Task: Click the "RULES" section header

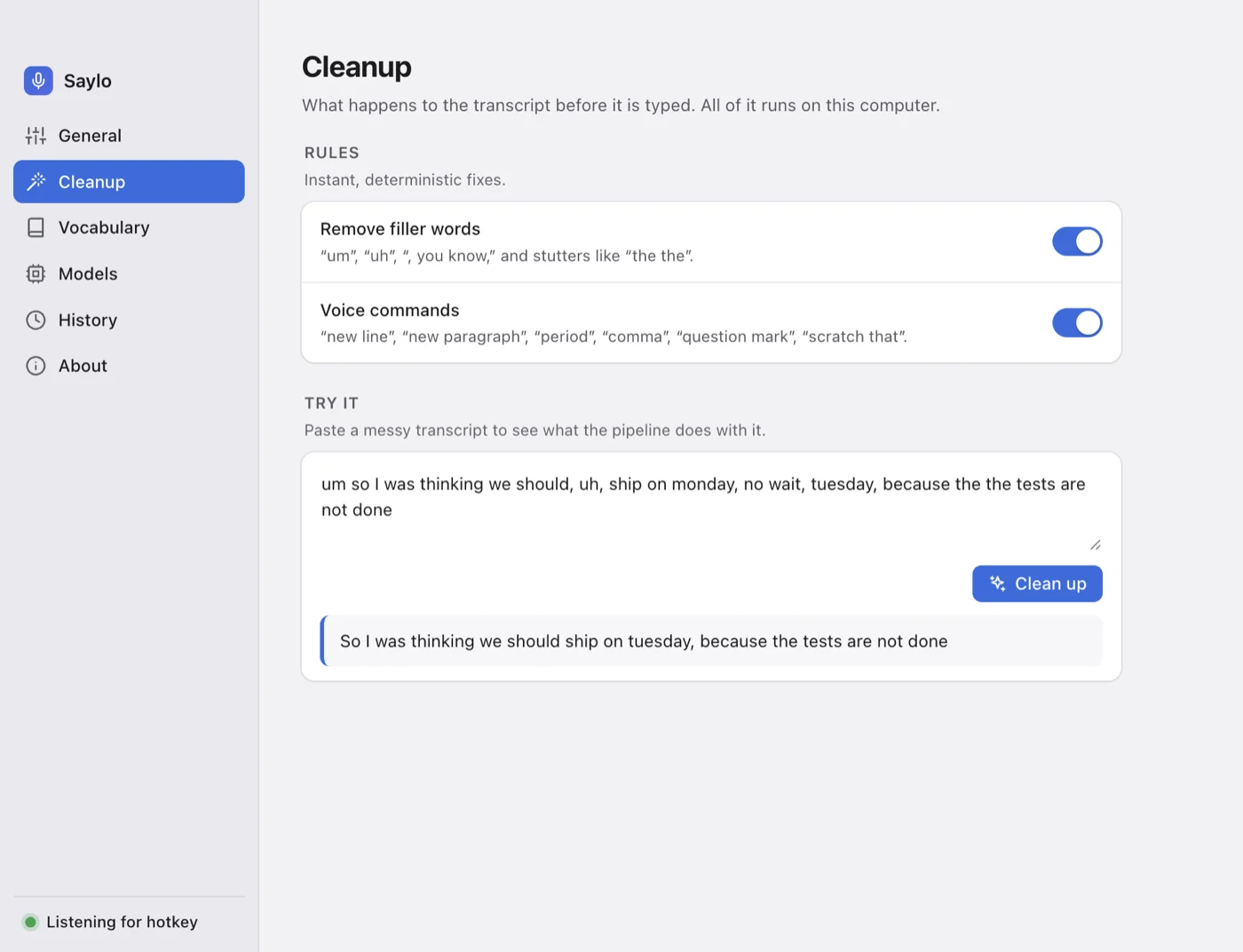Action: pos(332,153)
